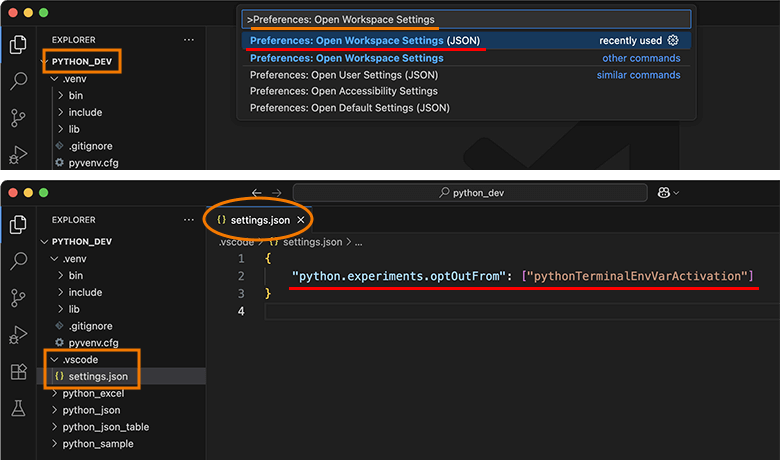Click Explorer more actions ellipsis in bottom window
The image size is (780, 460).
click(x=189, y=220)
